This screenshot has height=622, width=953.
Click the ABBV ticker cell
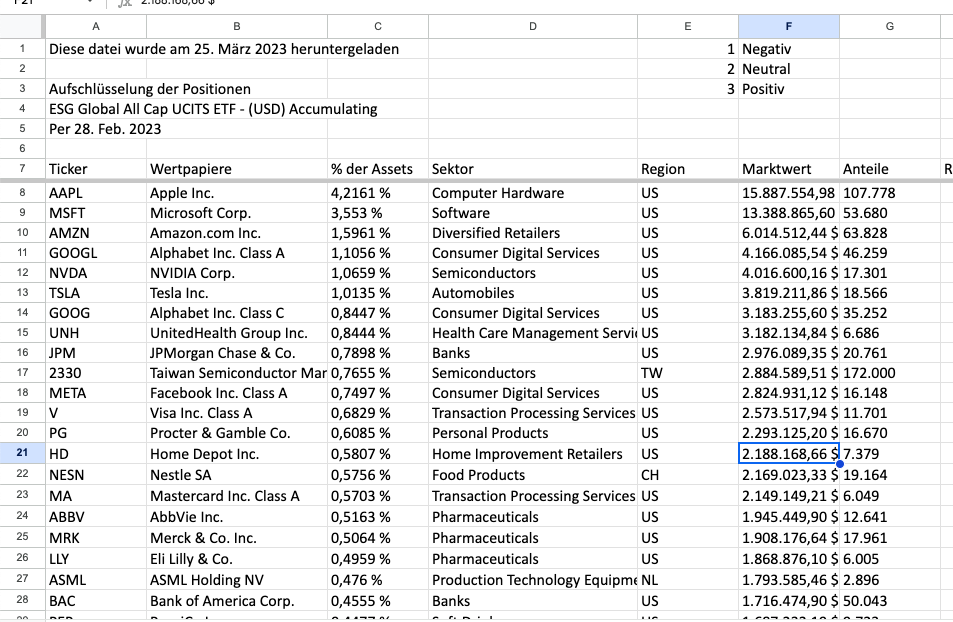[96, 517]
